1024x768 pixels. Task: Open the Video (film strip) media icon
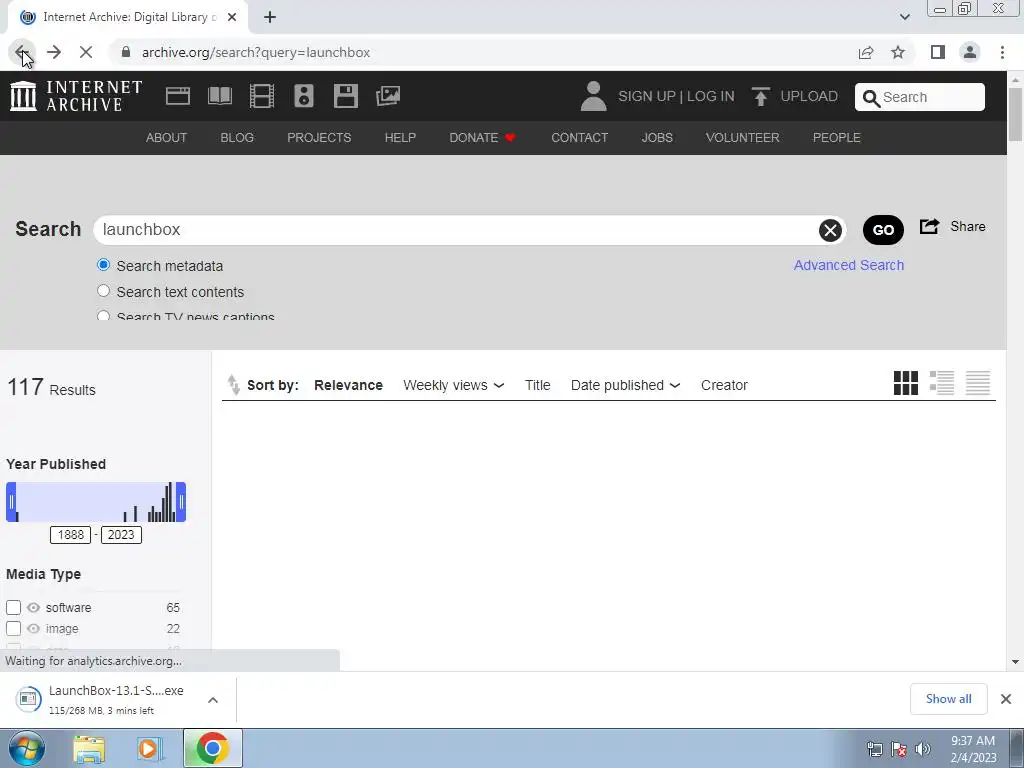[261, 96]
